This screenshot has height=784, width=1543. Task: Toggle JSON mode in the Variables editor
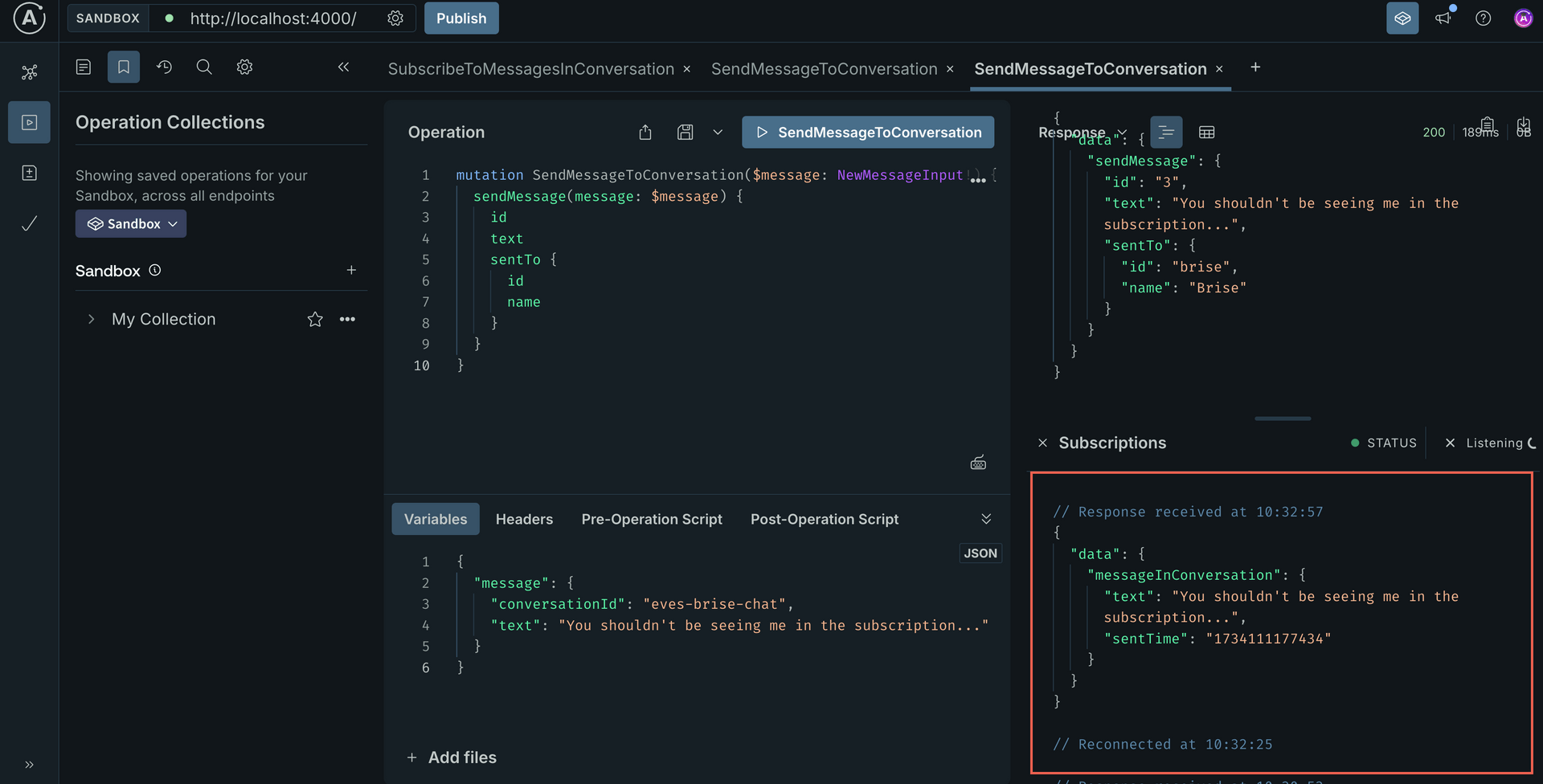[x=980, y=553]
